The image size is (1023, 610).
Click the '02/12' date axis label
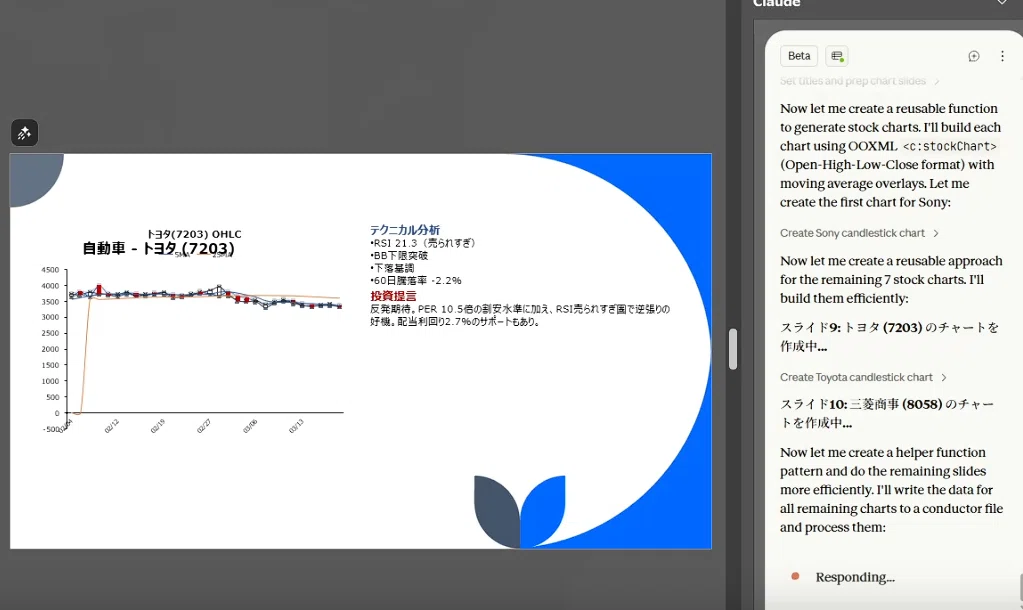(112, 427)
